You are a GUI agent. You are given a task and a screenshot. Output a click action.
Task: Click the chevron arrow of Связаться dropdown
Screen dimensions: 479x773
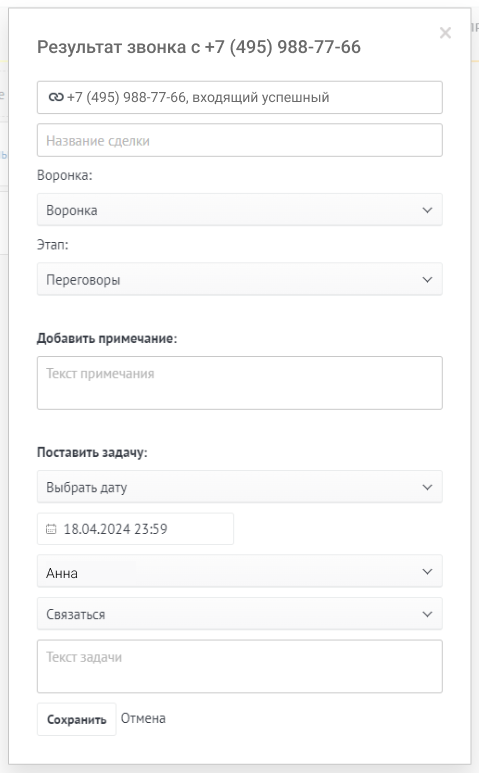(x=427, y=614)
